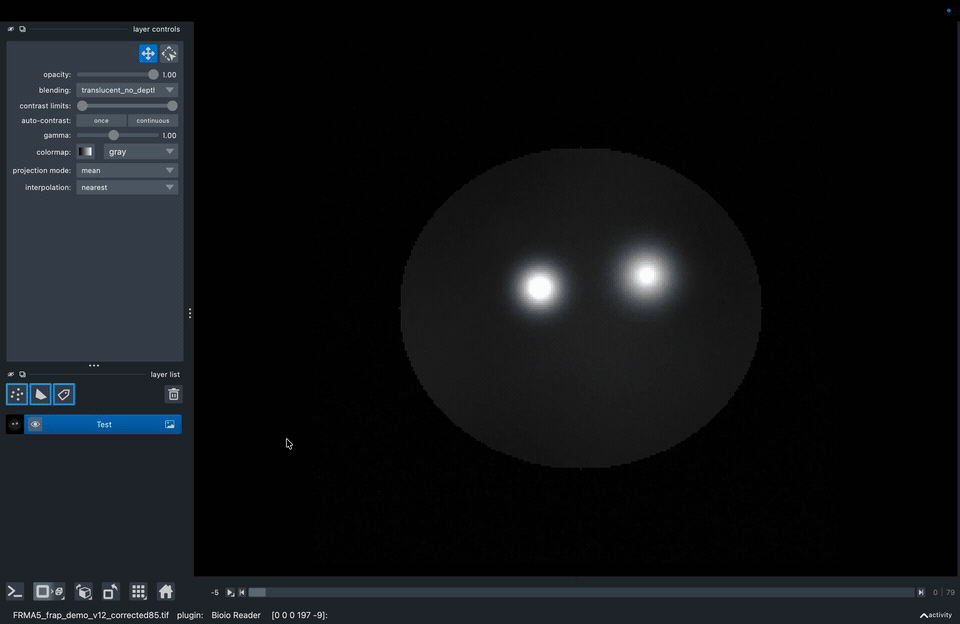Select the pan/zoom mode tool
This screenshot has height=624, width=960.
(148, 54)
